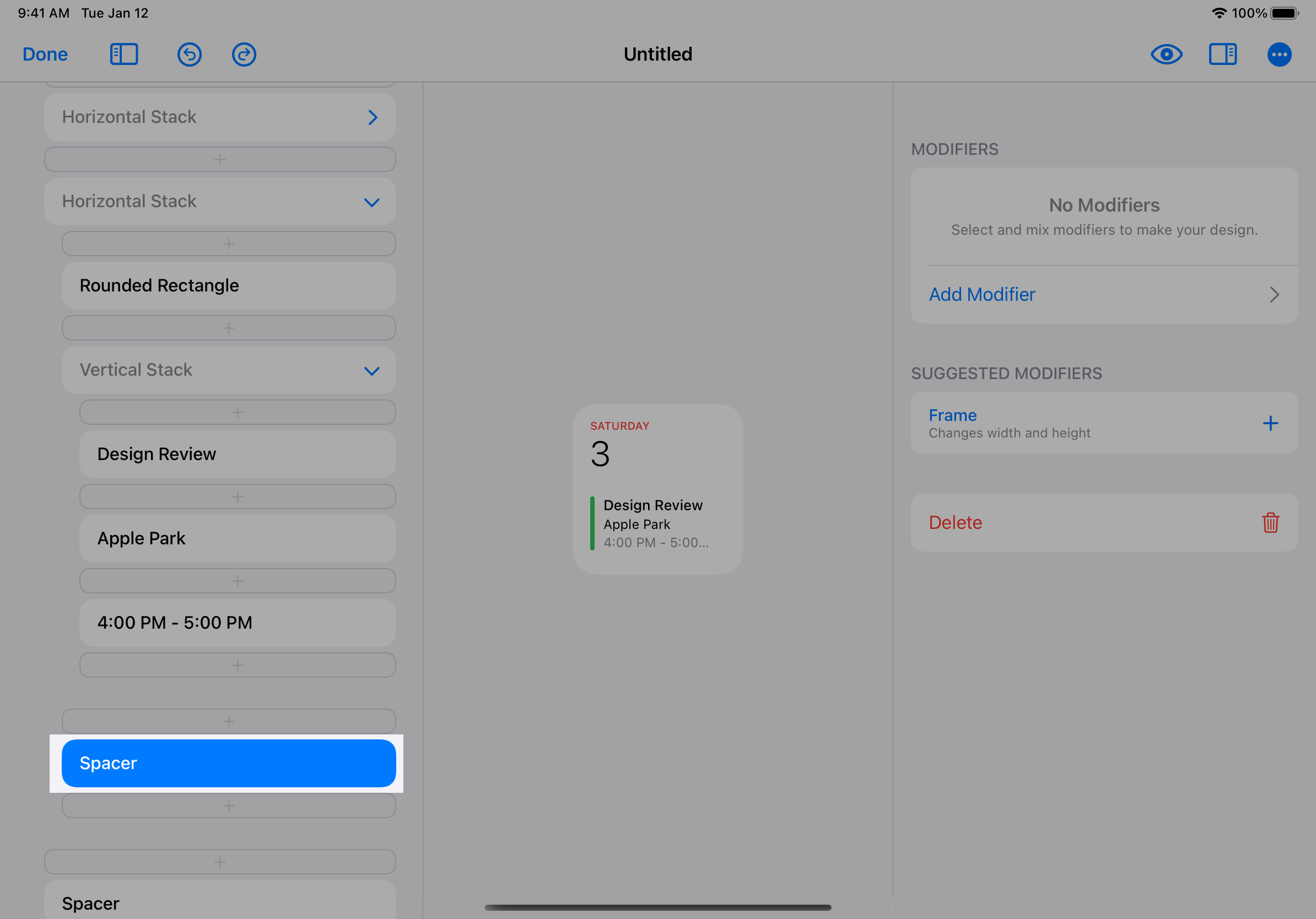The width and height of the screenshot is (1316, 919).
Task: Tap Done to finish editing
Action: (x=45, y=55)
